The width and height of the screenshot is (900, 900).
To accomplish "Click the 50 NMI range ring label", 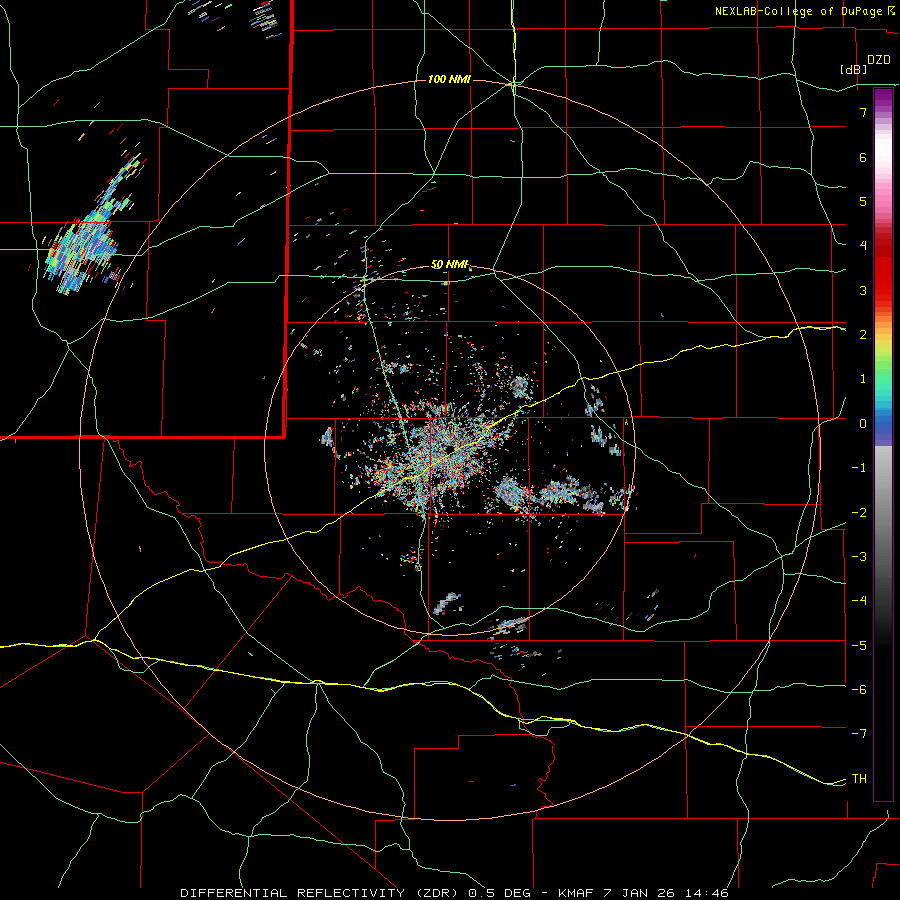I will [x=449, y=265].
